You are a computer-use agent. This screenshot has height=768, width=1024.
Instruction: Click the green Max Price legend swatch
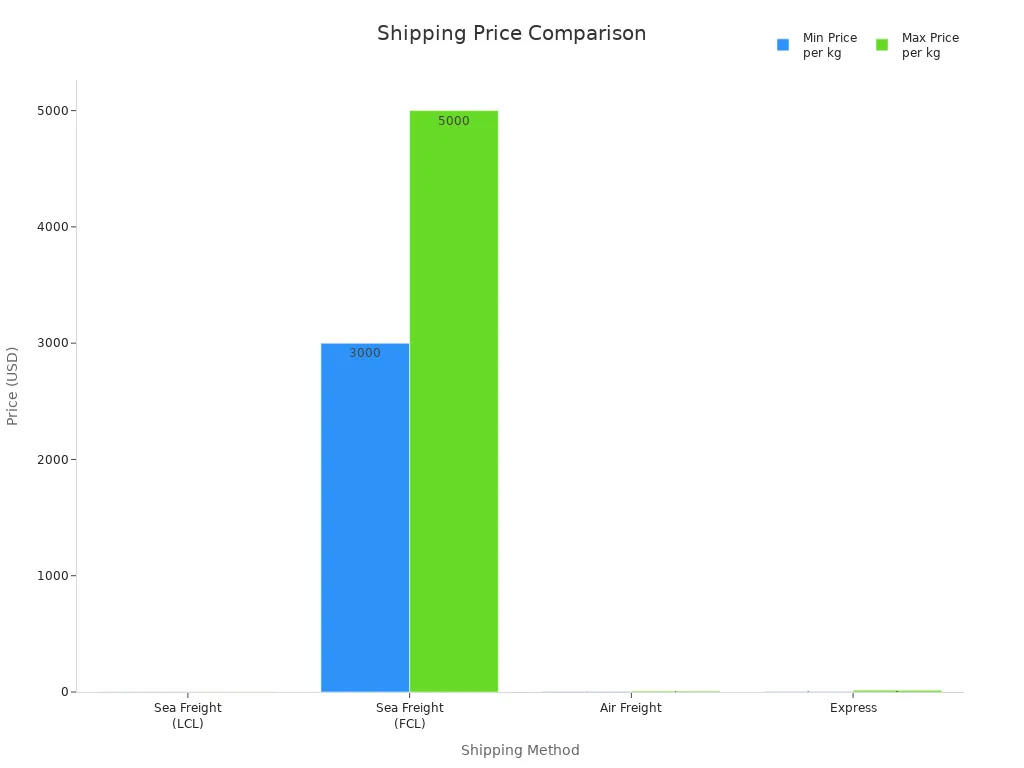[882, 45]
